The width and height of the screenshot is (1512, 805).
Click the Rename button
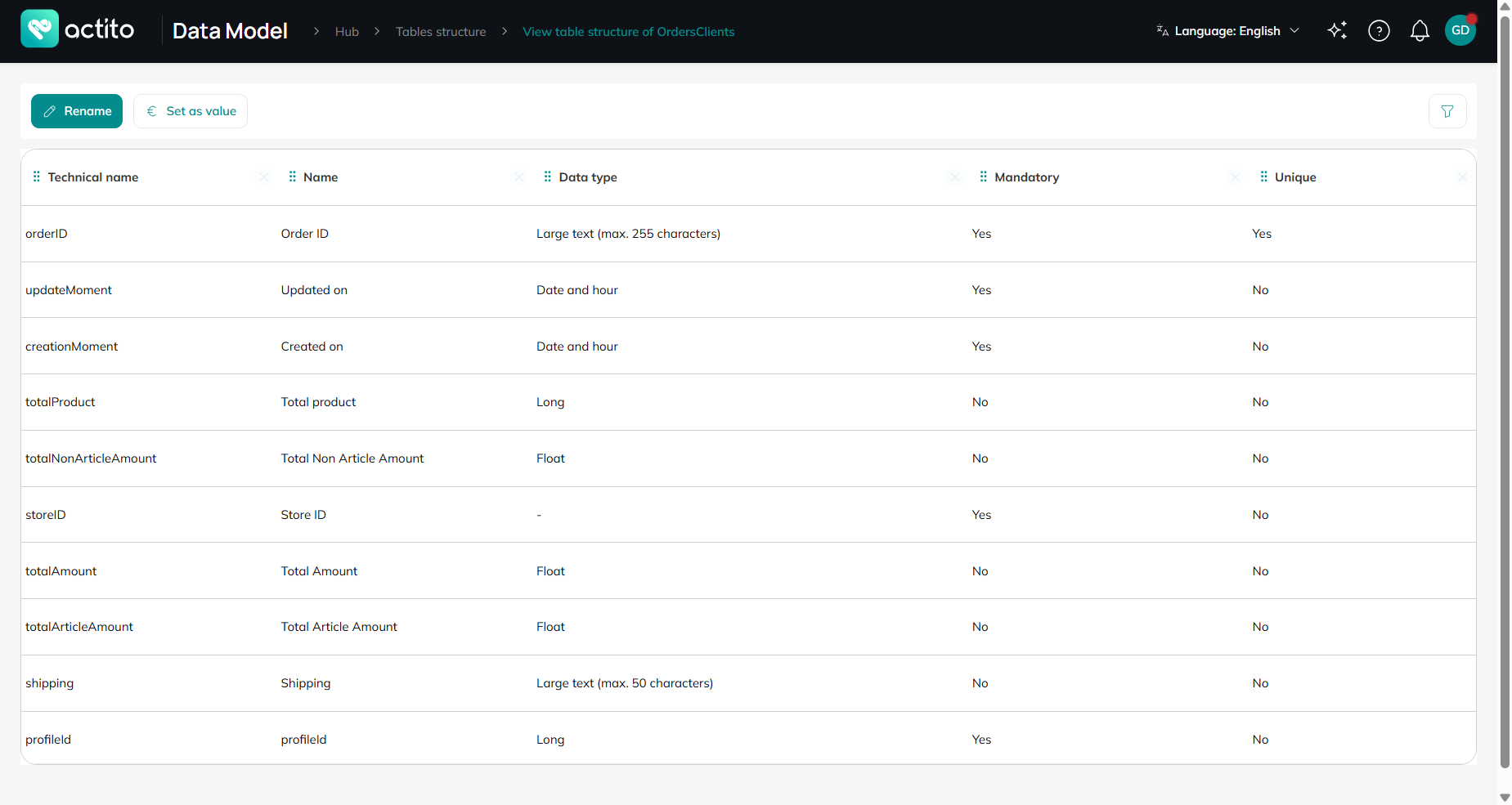[77, 111]
